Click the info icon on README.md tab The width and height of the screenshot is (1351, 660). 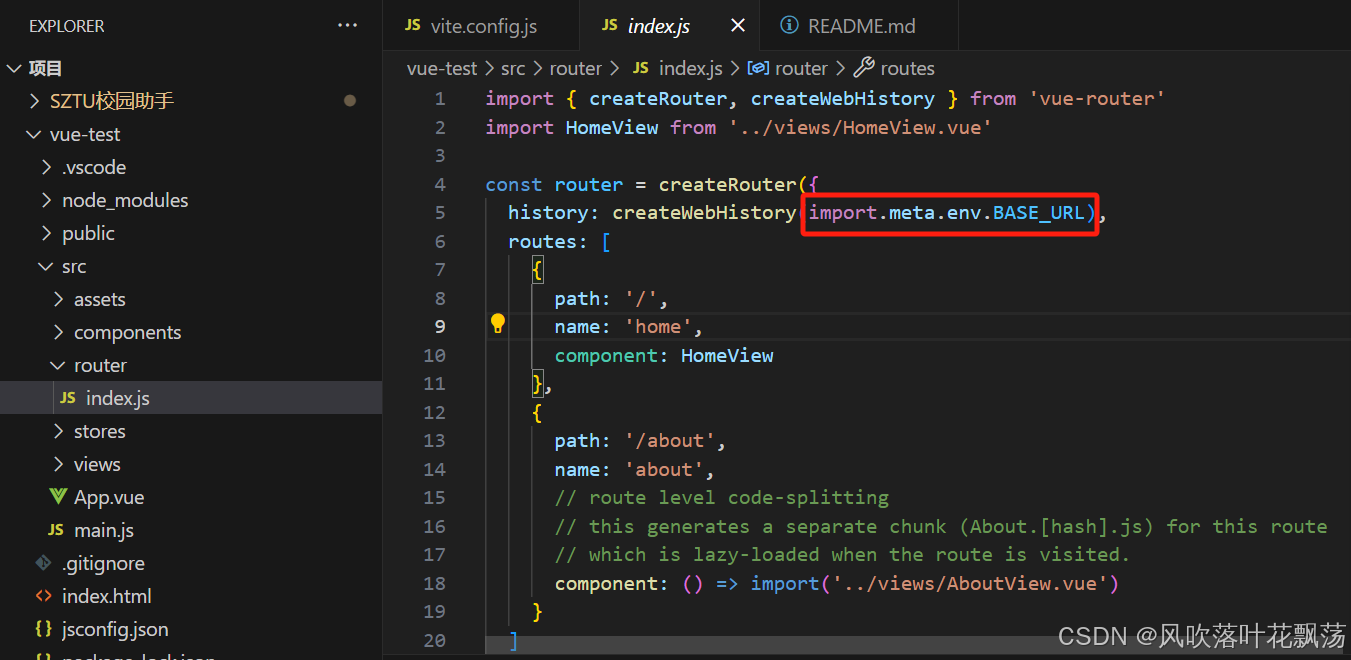789,26
